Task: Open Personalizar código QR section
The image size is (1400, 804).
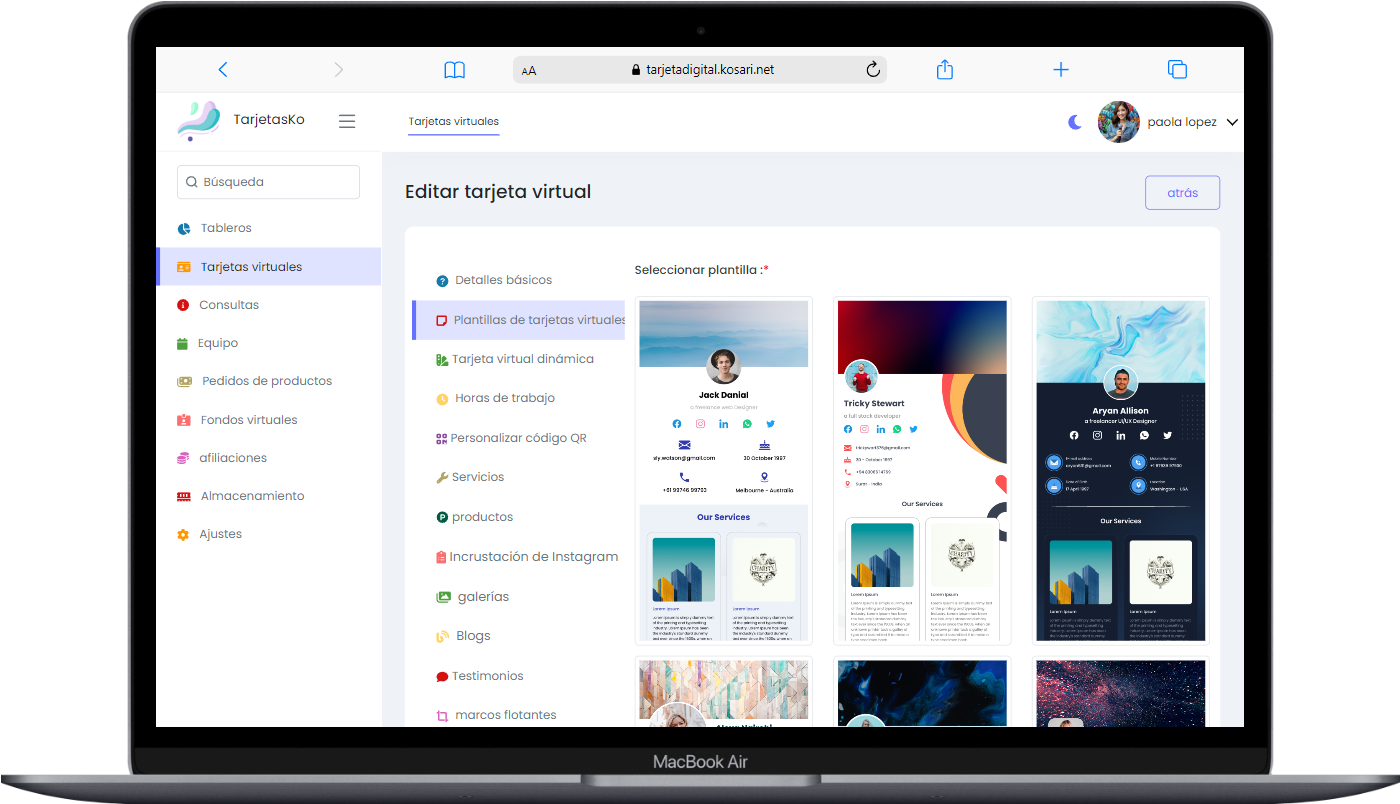Action: 518,438
